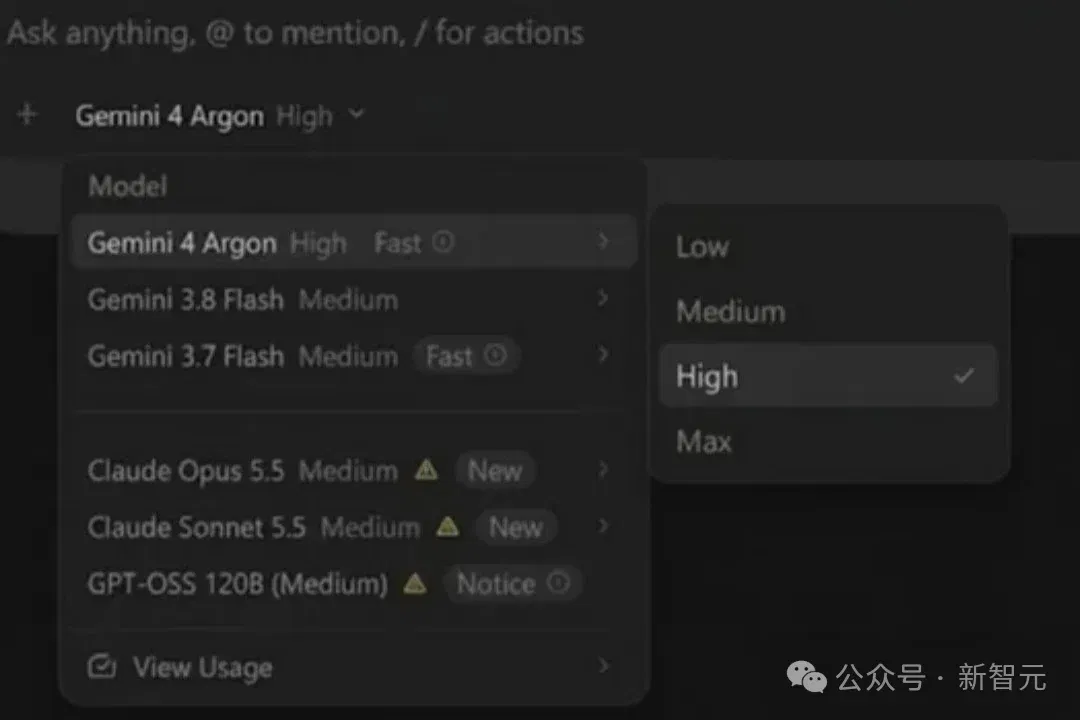
Task: Click warning triangle beside Claude Opus 5.5
Action: [x=426, y=470]
